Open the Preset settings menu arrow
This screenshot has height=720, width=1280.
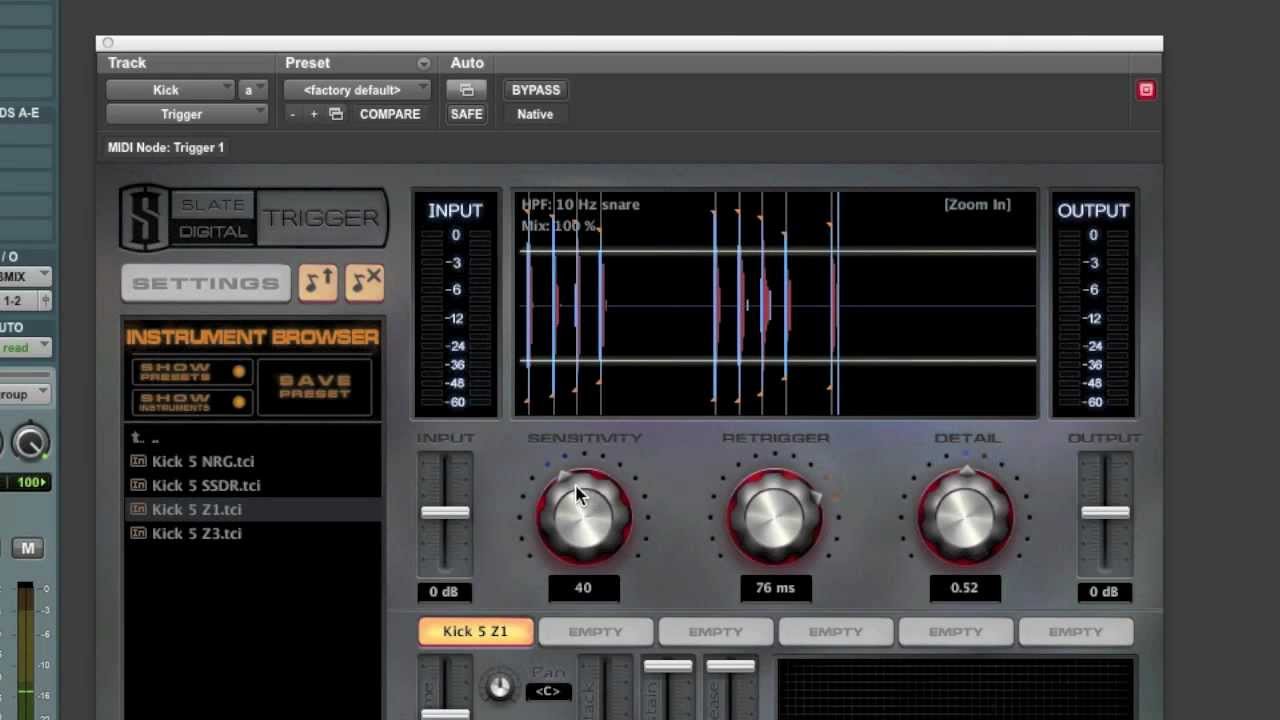[x=424, y=63]
